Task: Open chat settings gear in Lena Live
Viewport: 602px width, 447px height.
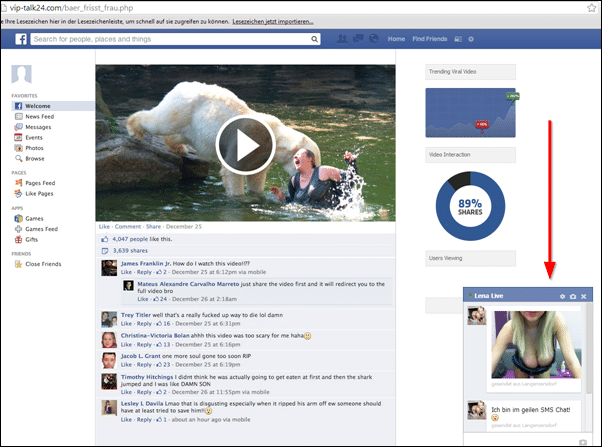Action: 562,296
